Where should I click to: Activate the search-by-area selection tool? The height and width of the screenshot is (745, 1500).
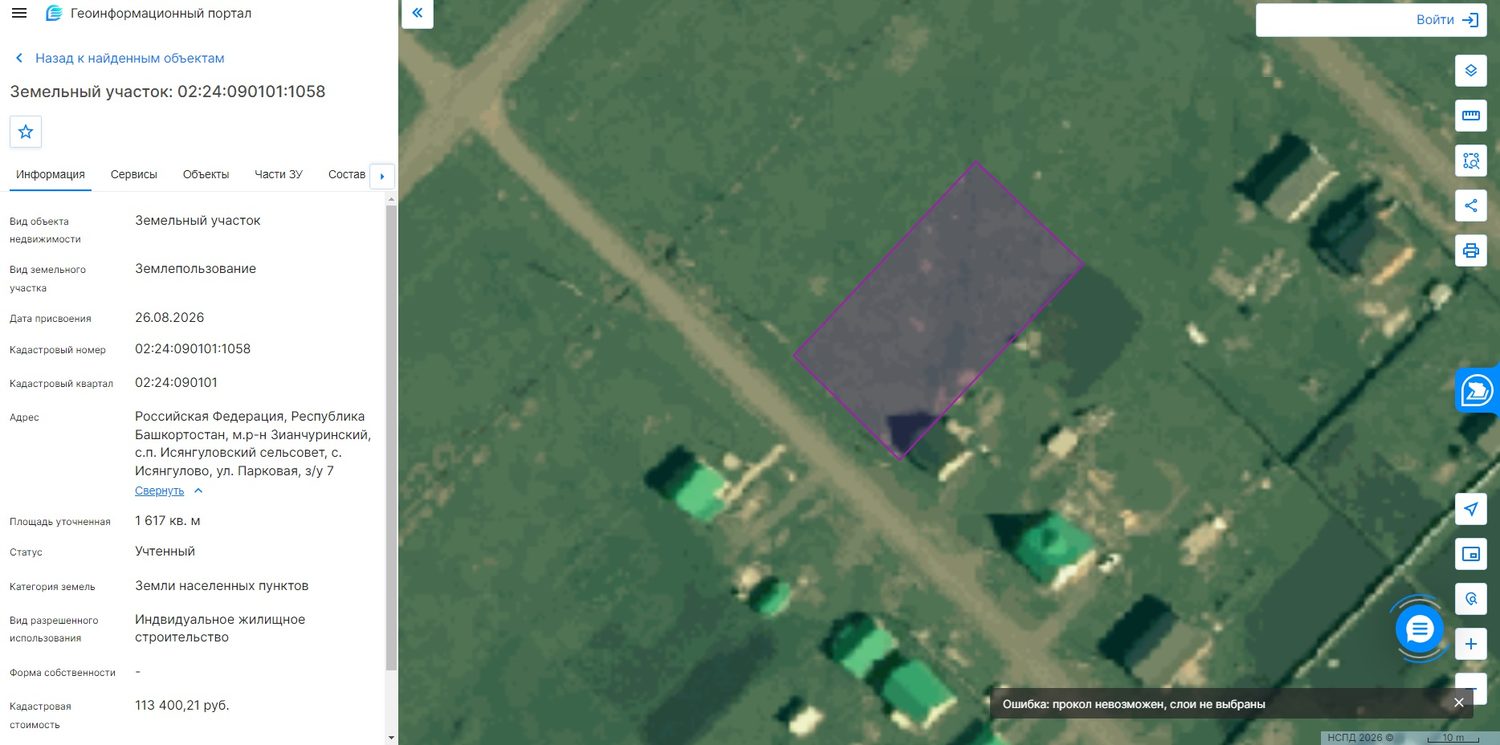1471,160
